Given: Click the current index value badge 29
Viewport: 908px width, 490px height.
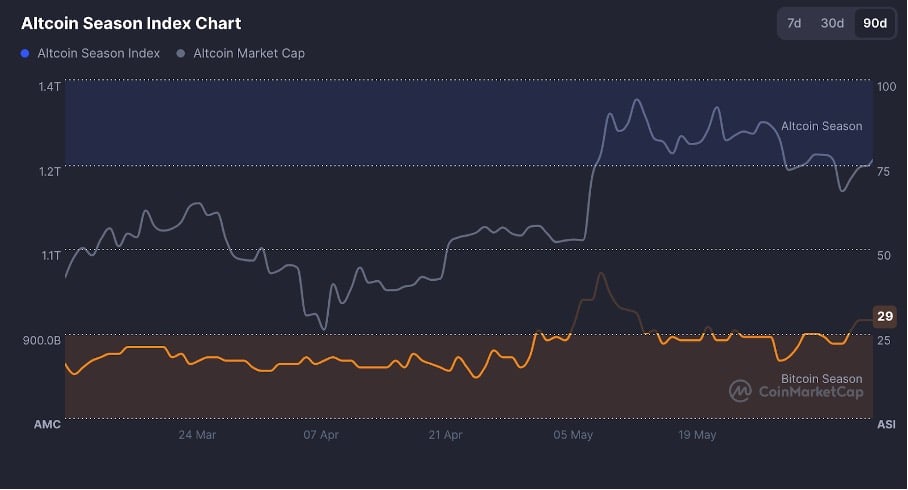Looking at the screenshot, I should point(885,317).
